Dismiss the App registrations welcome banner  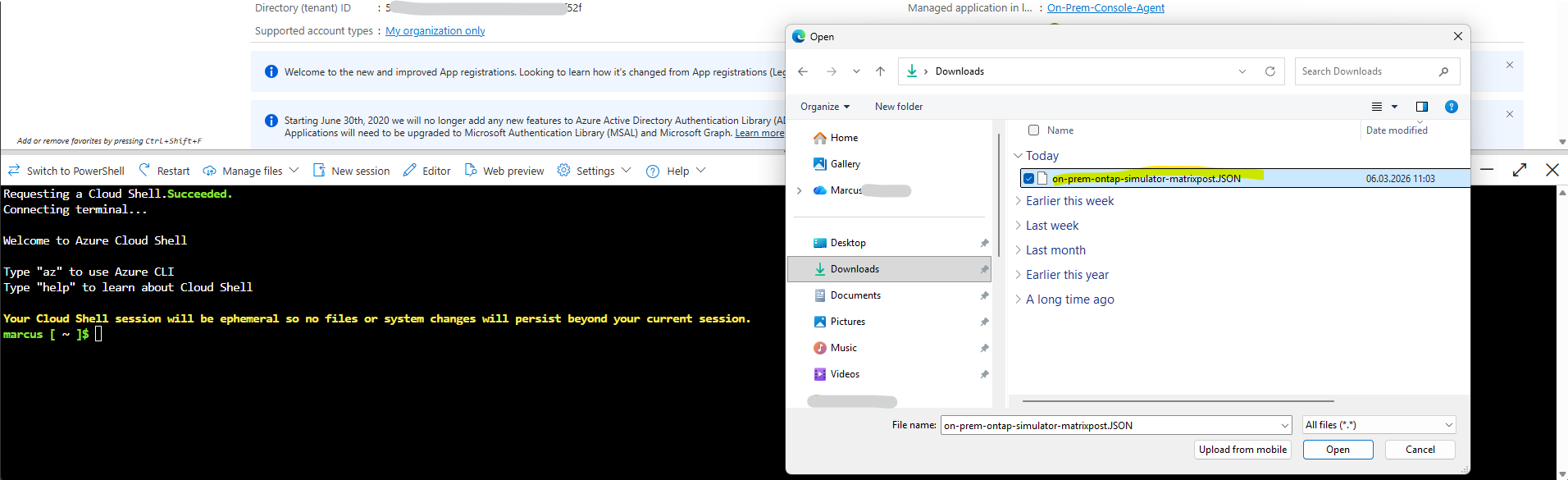coord(1510,65)
